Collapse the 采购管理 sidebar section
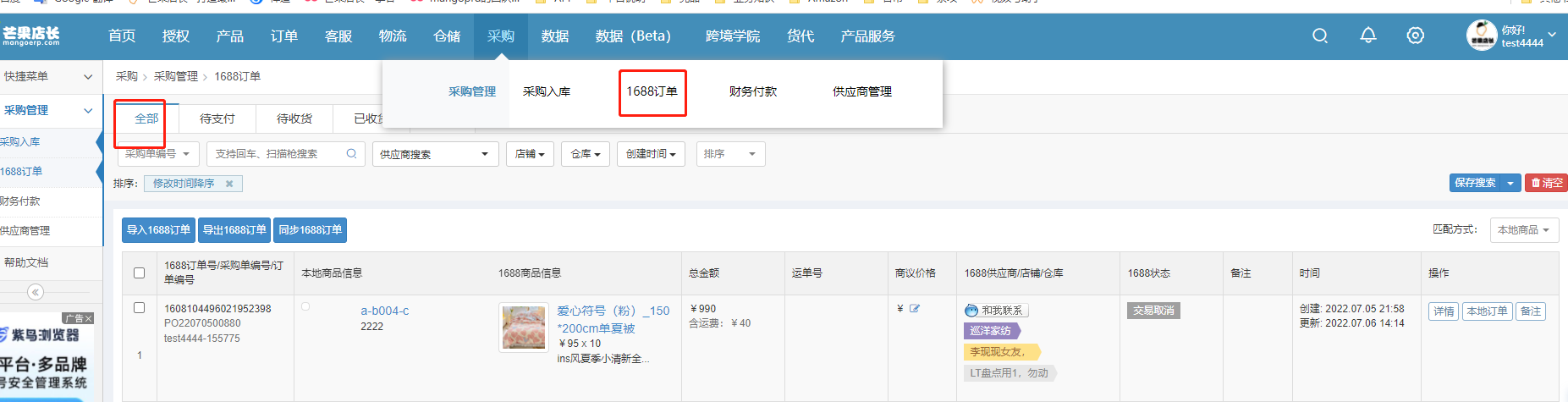The image size is (1568, 402). [x=51, y=110]
